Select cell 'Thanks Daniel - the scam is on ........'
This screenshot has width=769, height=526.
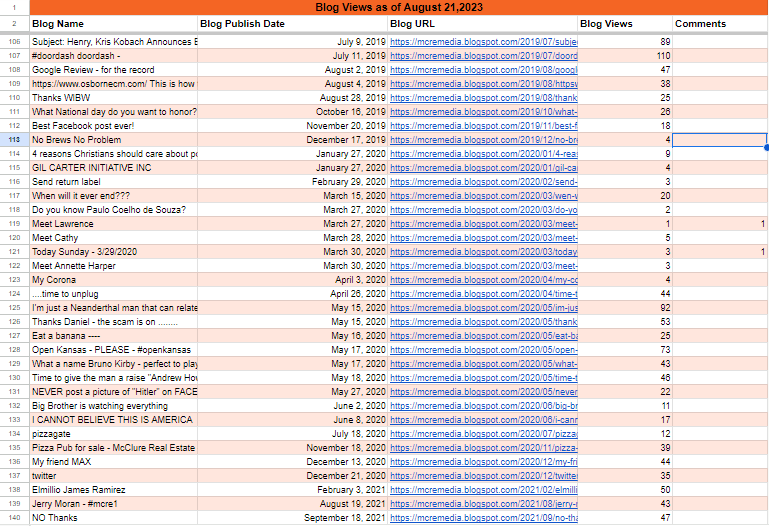(113, 322)
